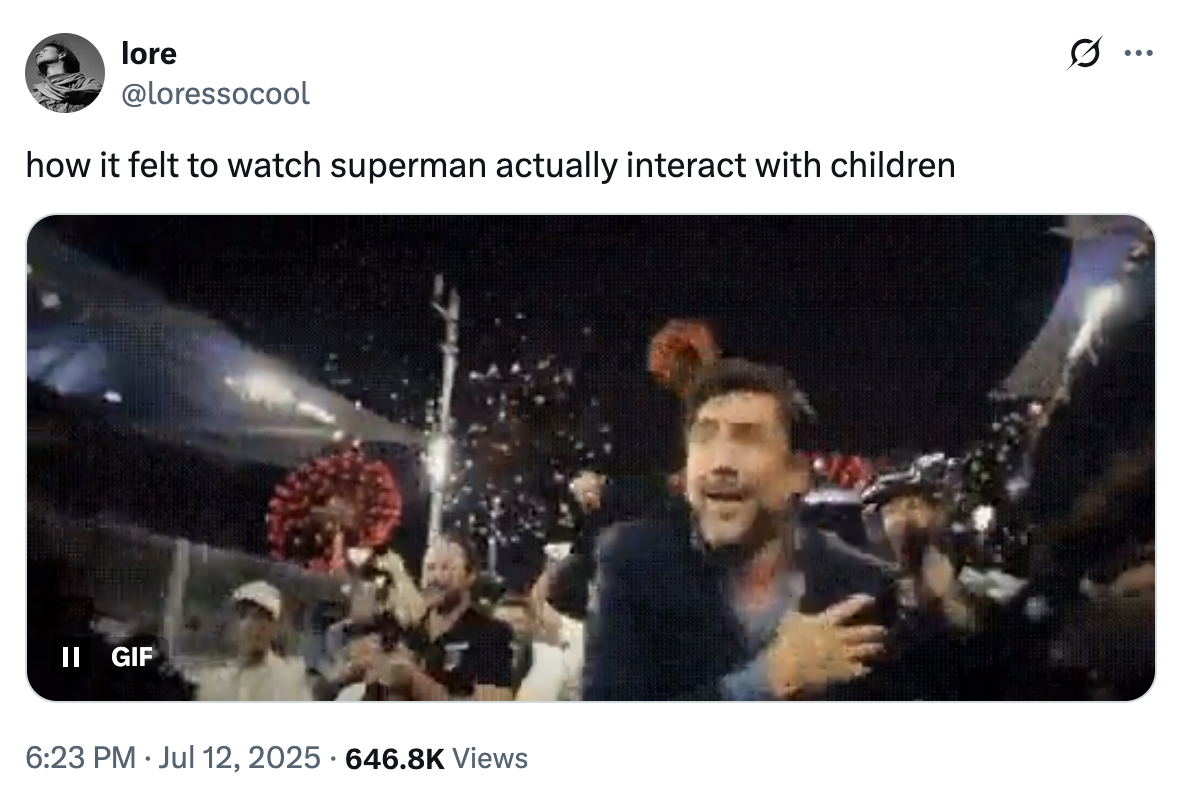View the 646.8K view count
This screenshot has width=1180, height=802.
[x=393, y=758]
